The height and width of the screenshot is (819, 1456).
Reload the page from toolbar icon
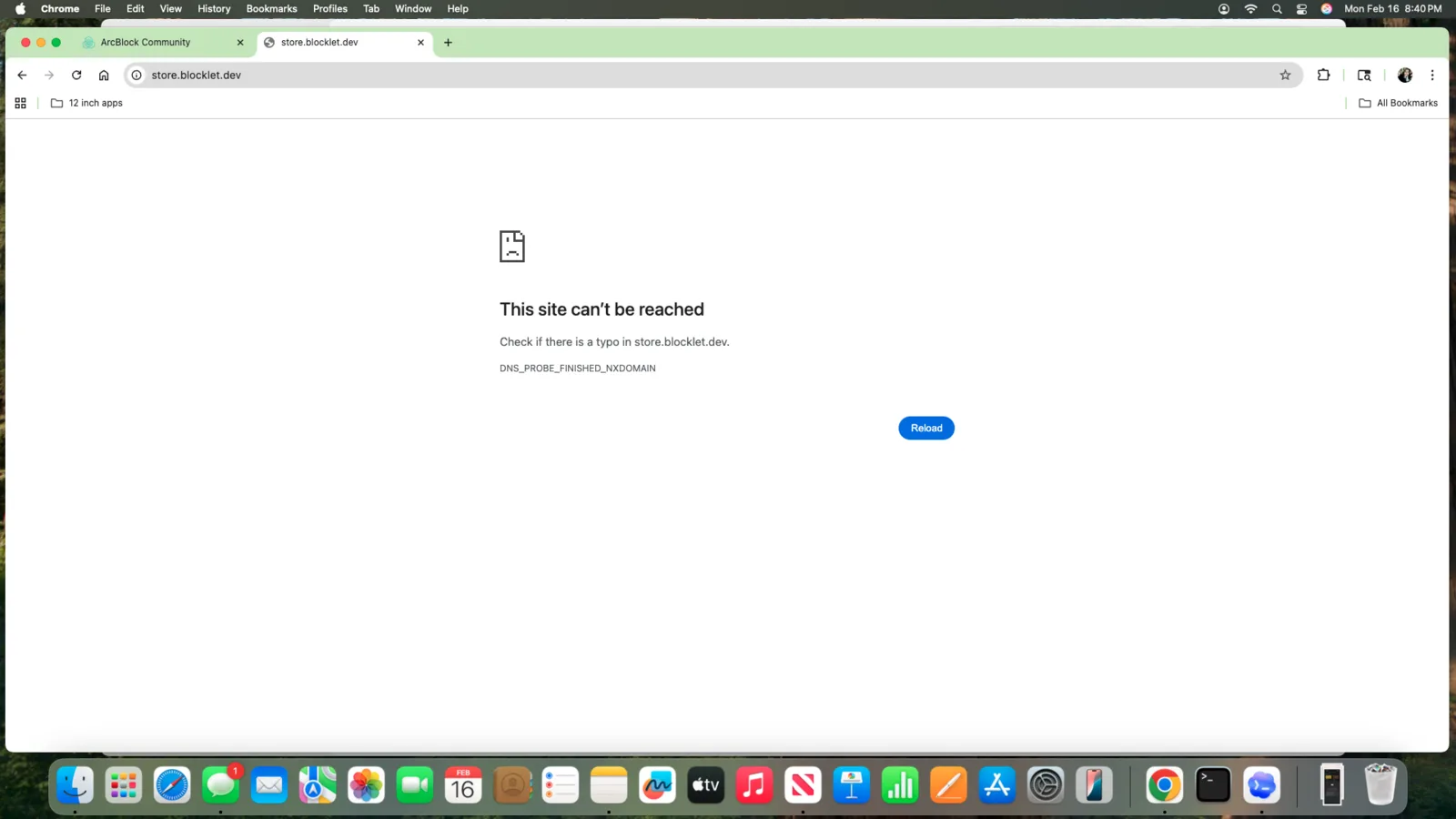click(x=76, y=76)
